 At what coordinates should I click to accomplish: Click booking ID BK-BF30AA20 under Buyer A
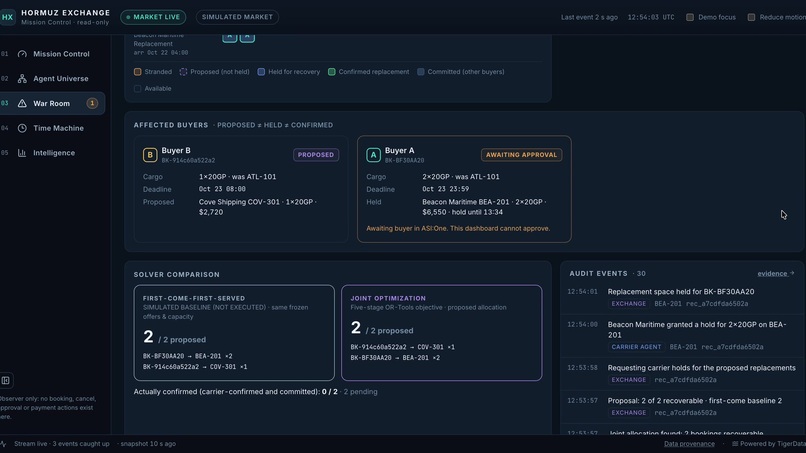(x=405, y=160)
